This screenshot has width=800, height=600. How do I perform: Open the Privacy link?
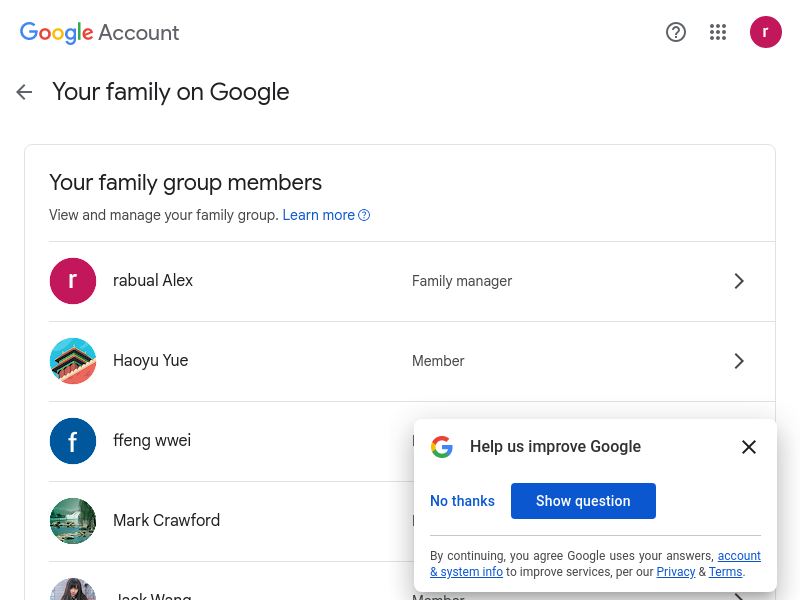(x=676, y=572)
